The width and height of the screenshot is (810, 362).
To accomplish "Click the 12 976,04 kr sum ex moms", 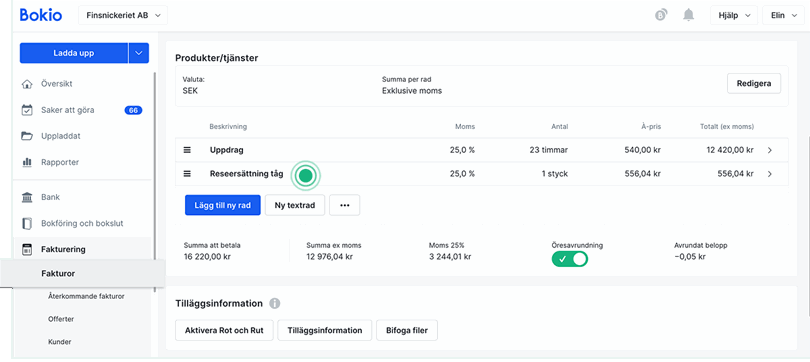I will tap(330, 256).
